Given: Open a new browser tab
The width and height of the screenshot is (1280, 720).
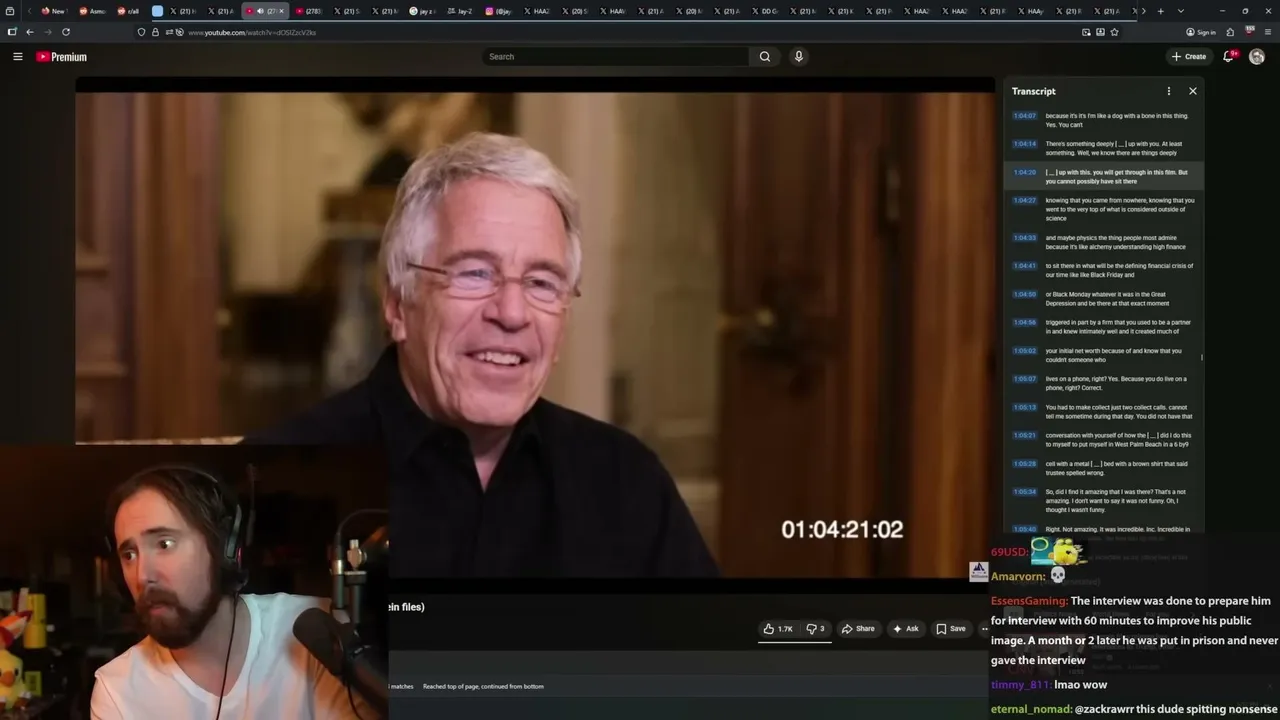Looking at the screenshot, I should pos(1160,11).
